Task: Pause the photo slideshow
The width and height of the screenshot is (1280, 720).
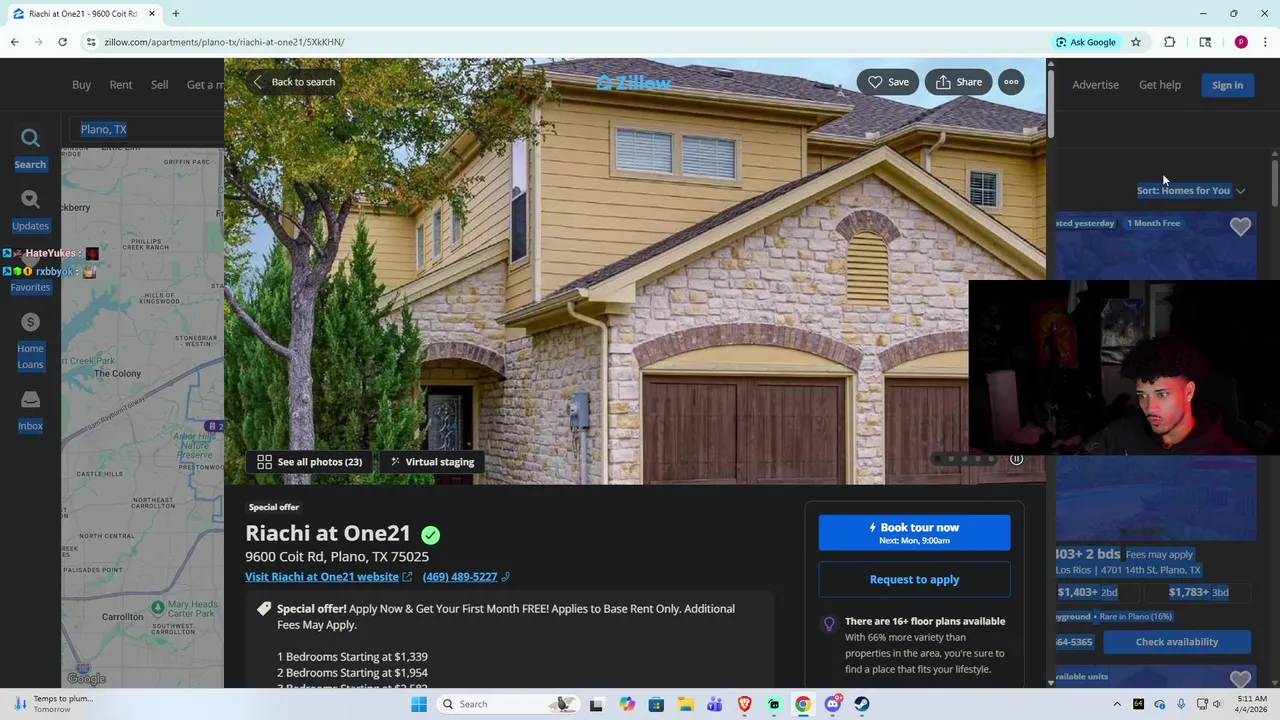Action: click(x=1016, y=459)
